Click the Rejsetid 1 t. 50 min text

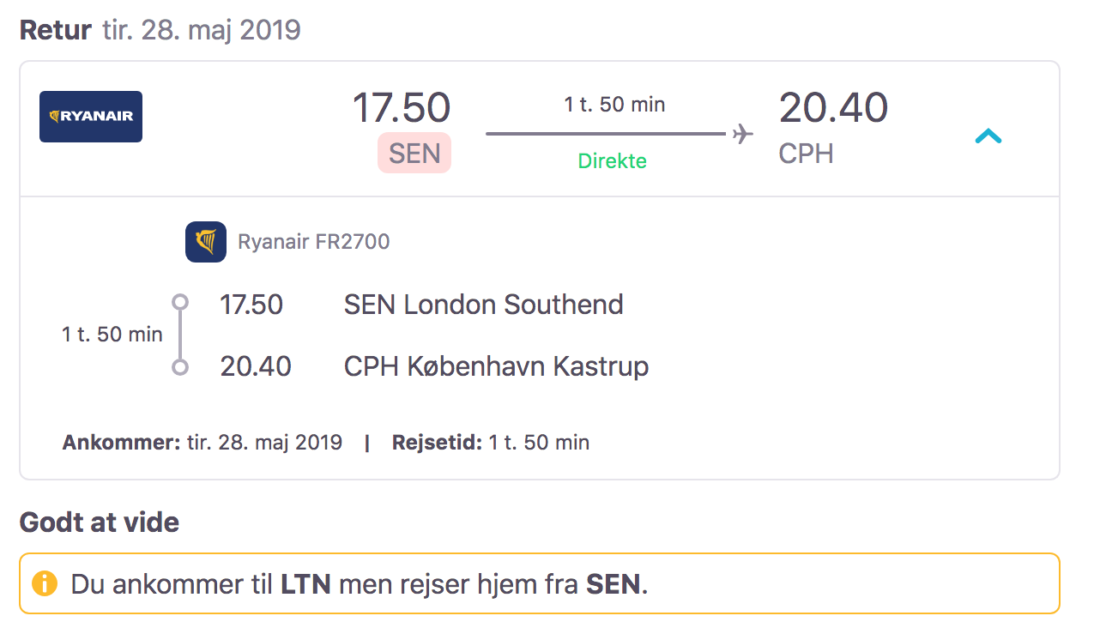point(490,443)
